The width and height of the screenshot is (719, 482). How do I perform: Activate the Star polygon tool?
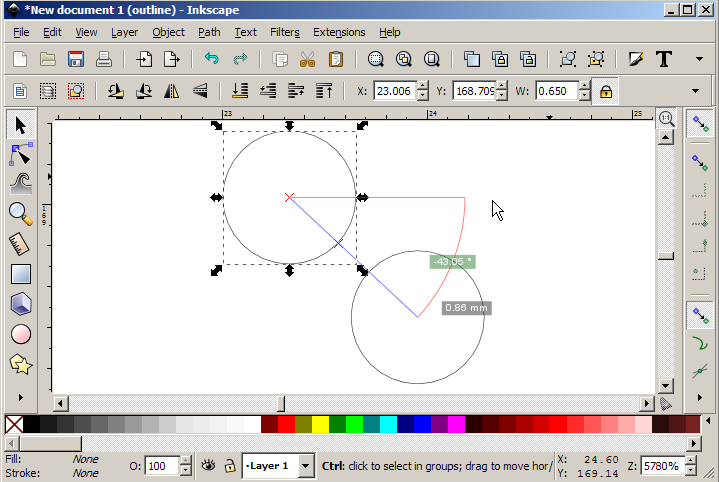(20, 363)
